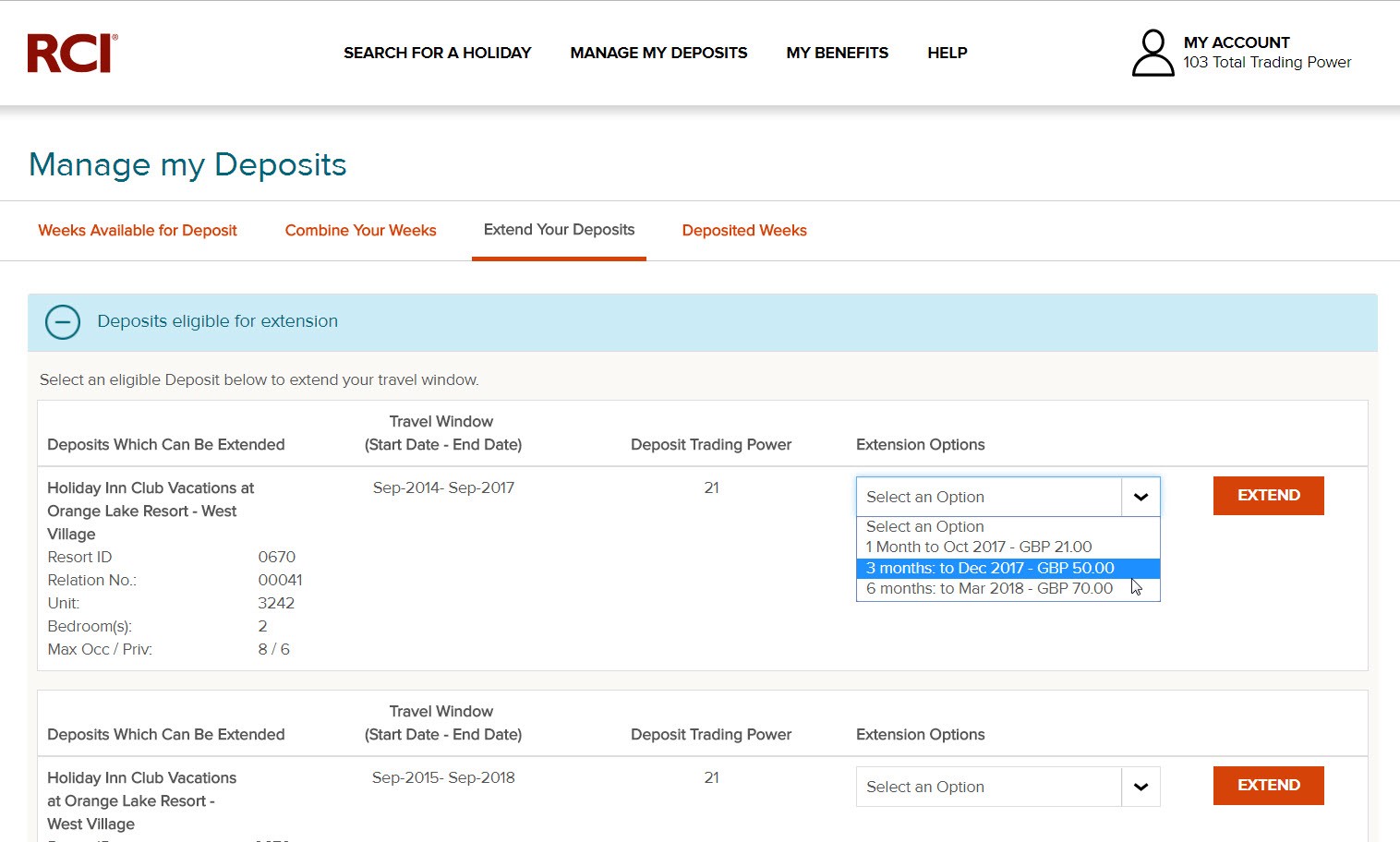Click the Holiday Inn Club Vacations name in the Sep-2015 deposit
Viewport: 1400px width, 842px height.
tap(141, 800)
